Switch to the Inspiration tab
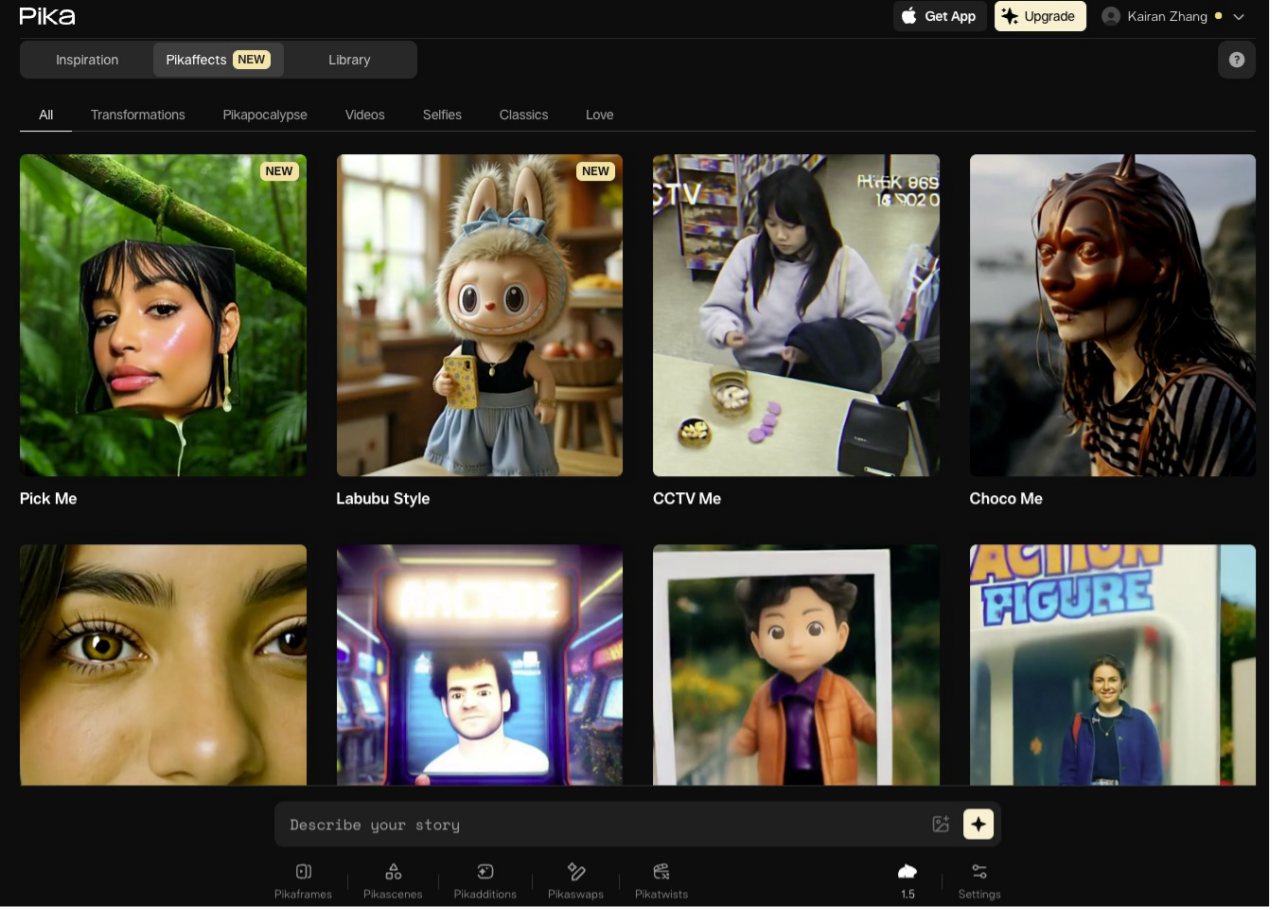Screen dimensions: 1274x910 coord(87,60)
